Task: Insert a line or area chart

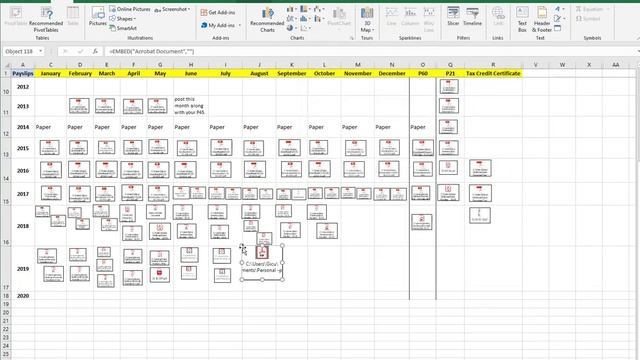Action: [291, 19]
